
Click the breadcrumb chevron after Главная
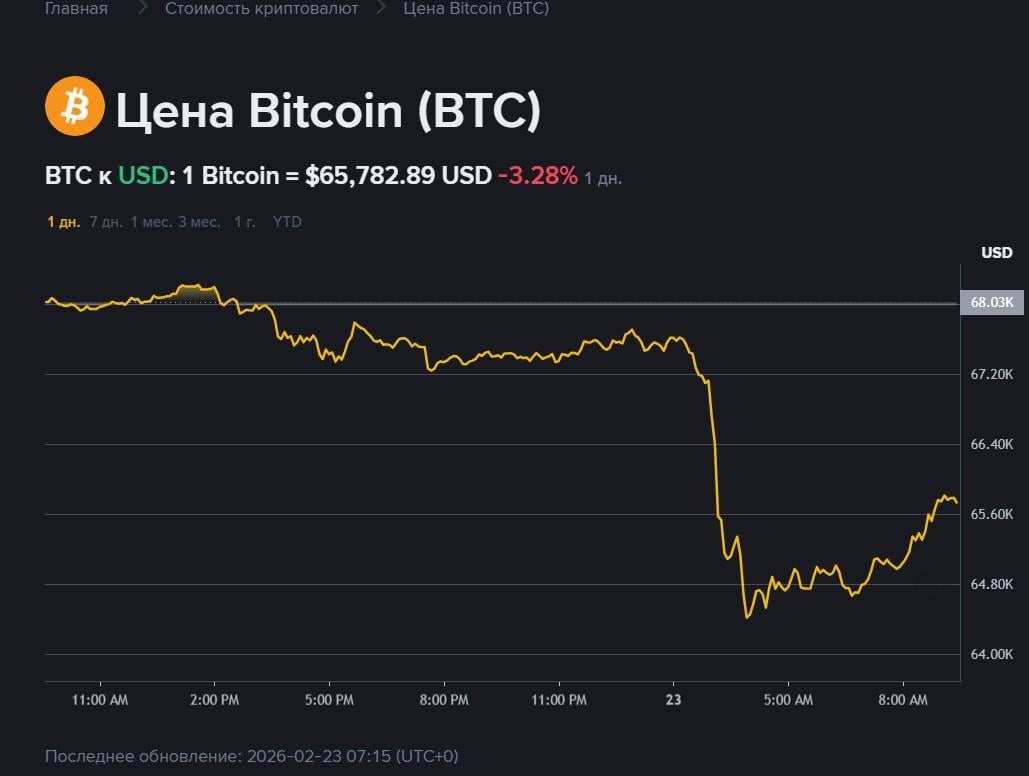click(142, 9)
